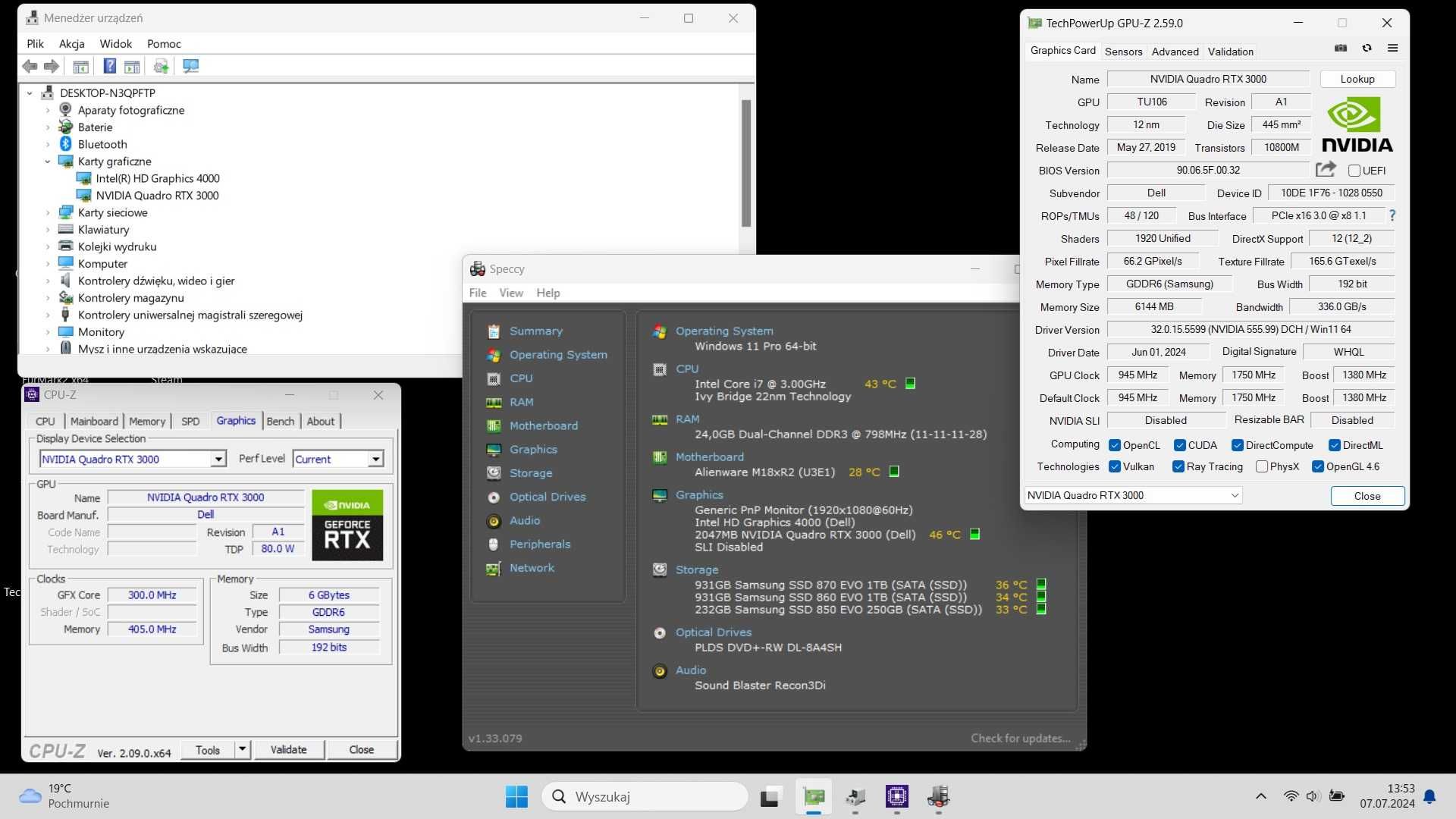Open the Perf Level dropdown in CPU-Z

click(x=338, y=459)
